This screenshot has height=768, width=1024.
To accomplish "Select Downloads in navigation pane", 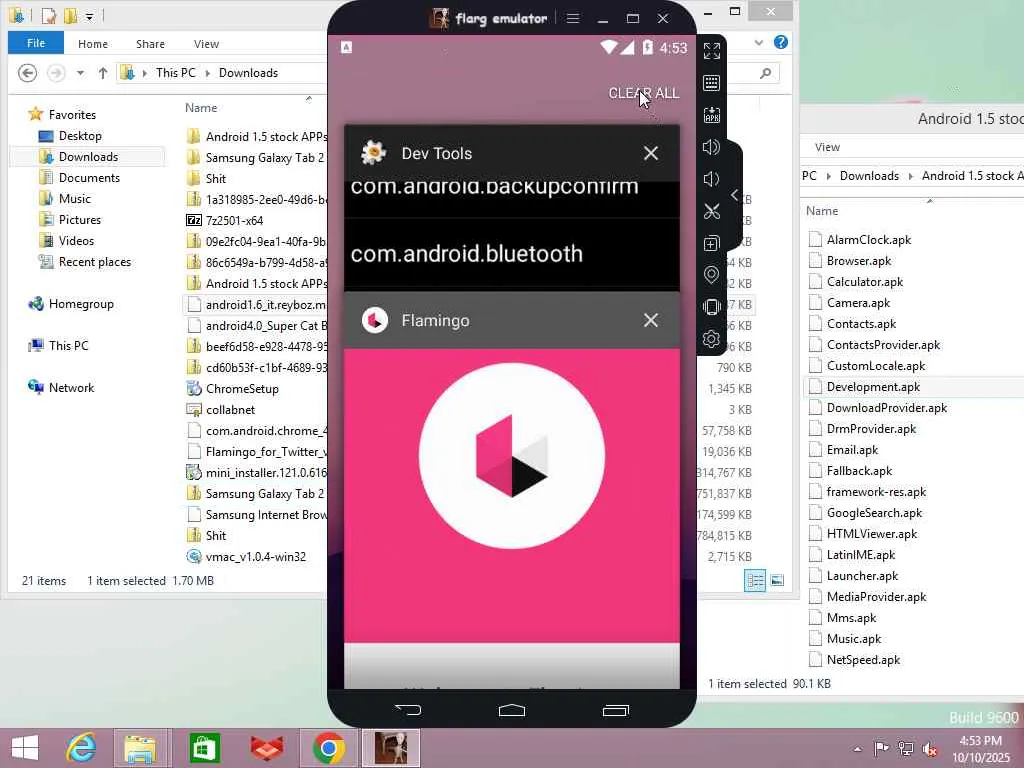I will tap(88, 157).
